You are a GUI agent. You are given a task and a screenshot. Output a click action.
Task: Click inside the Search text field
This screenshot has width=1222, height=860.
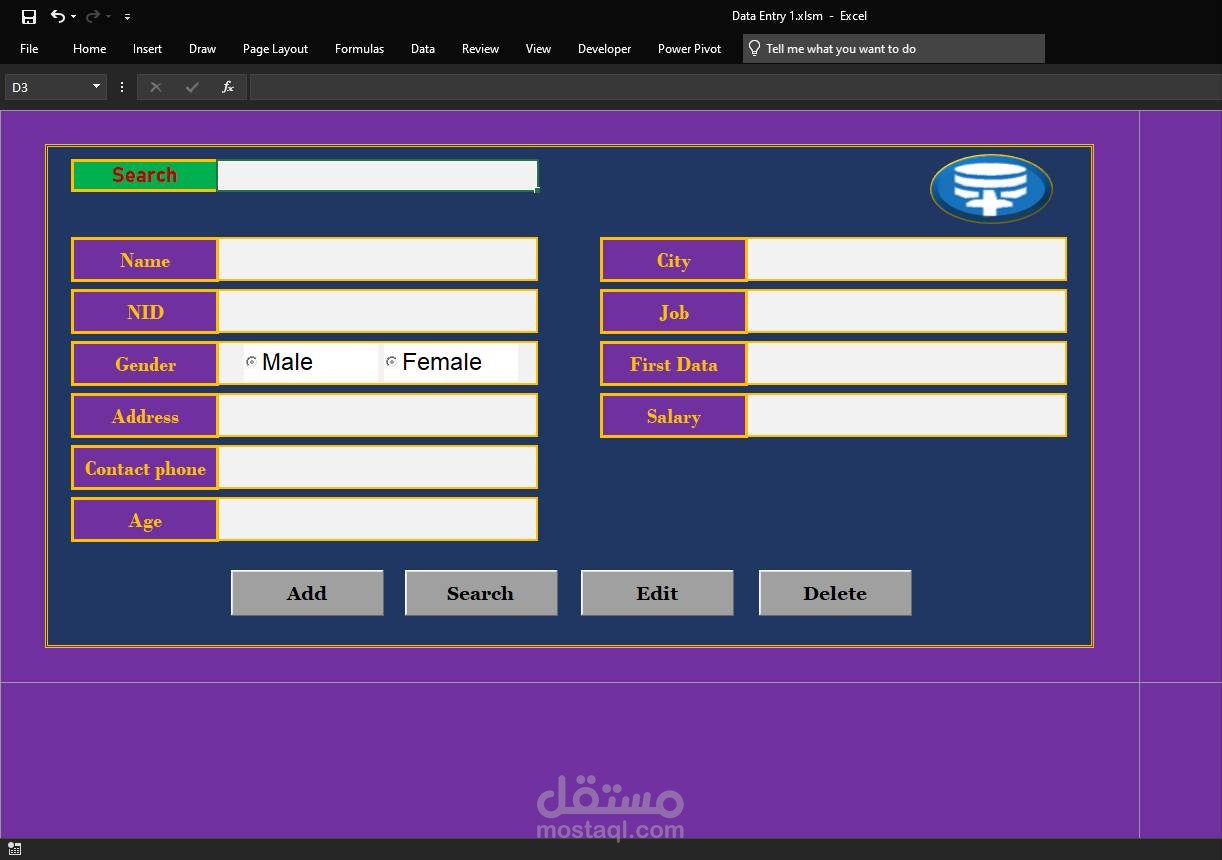click(377, 175)
